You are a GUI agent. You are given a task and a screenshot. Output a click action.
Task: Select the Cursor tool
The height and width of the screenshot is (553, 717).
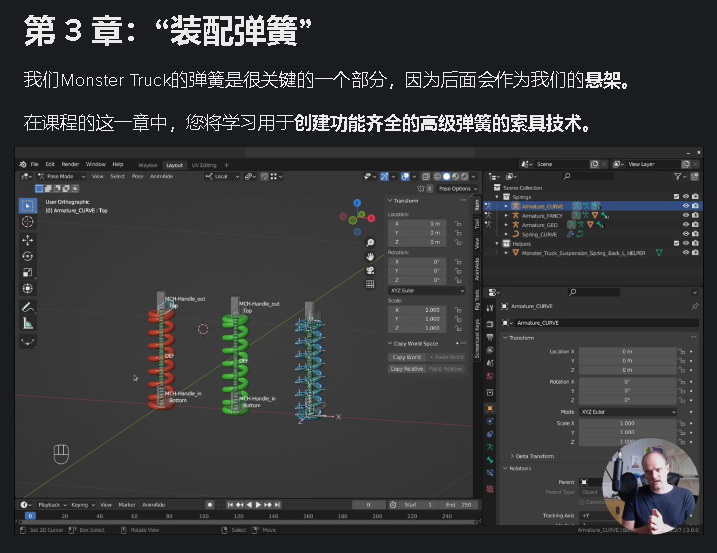27,222
